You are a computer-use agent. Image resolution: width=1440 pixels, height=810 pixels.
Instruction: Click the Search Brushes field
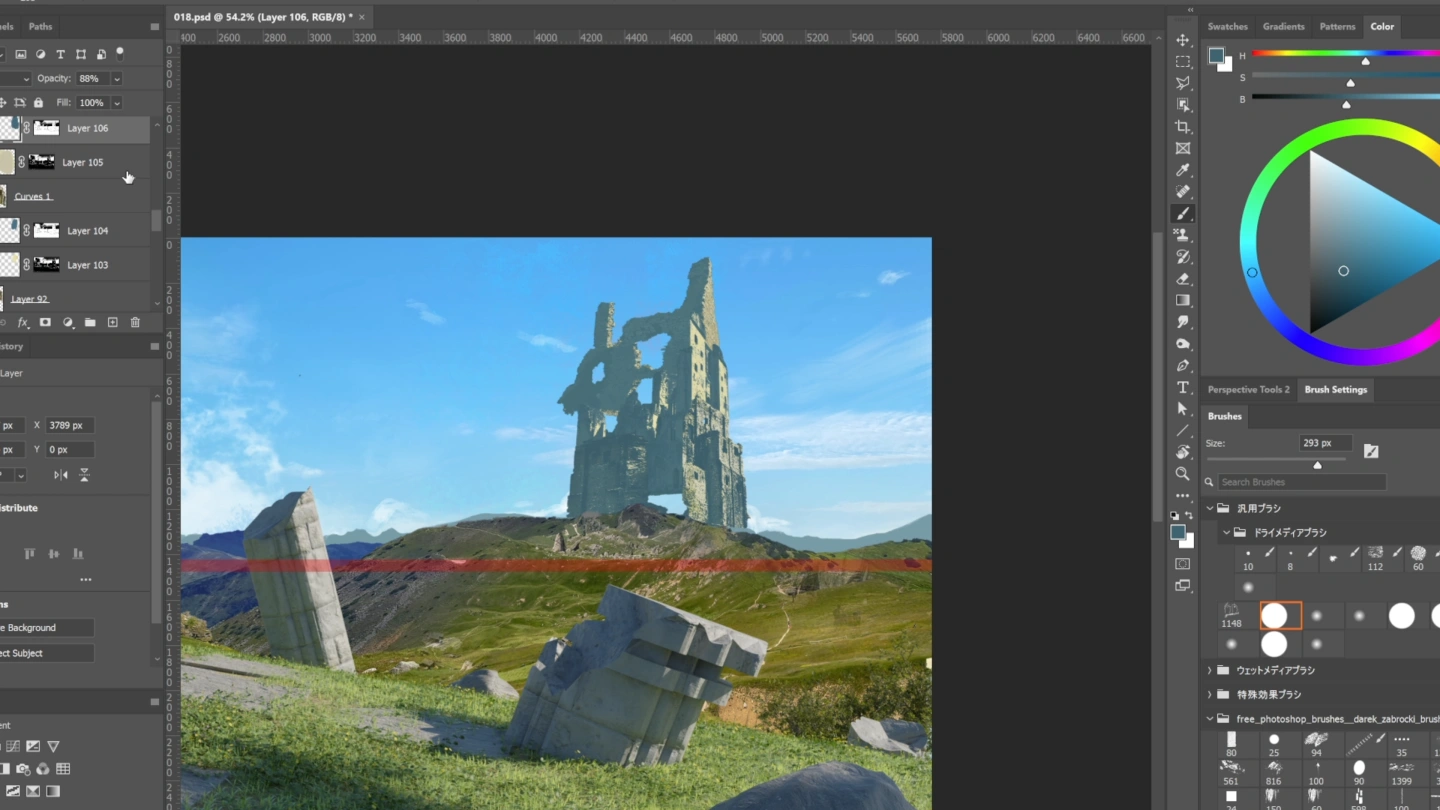click(x=1300, y=482)
